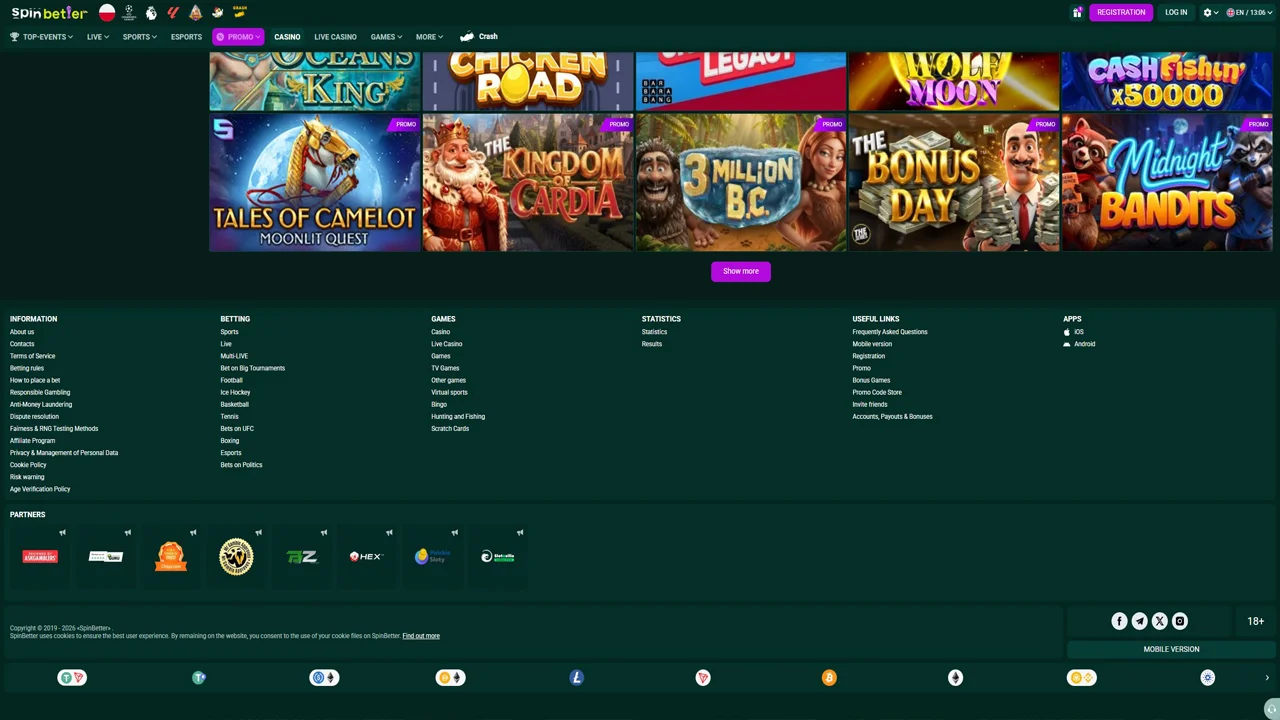
Task: Open the HEX partner logo
Action: 367,557
